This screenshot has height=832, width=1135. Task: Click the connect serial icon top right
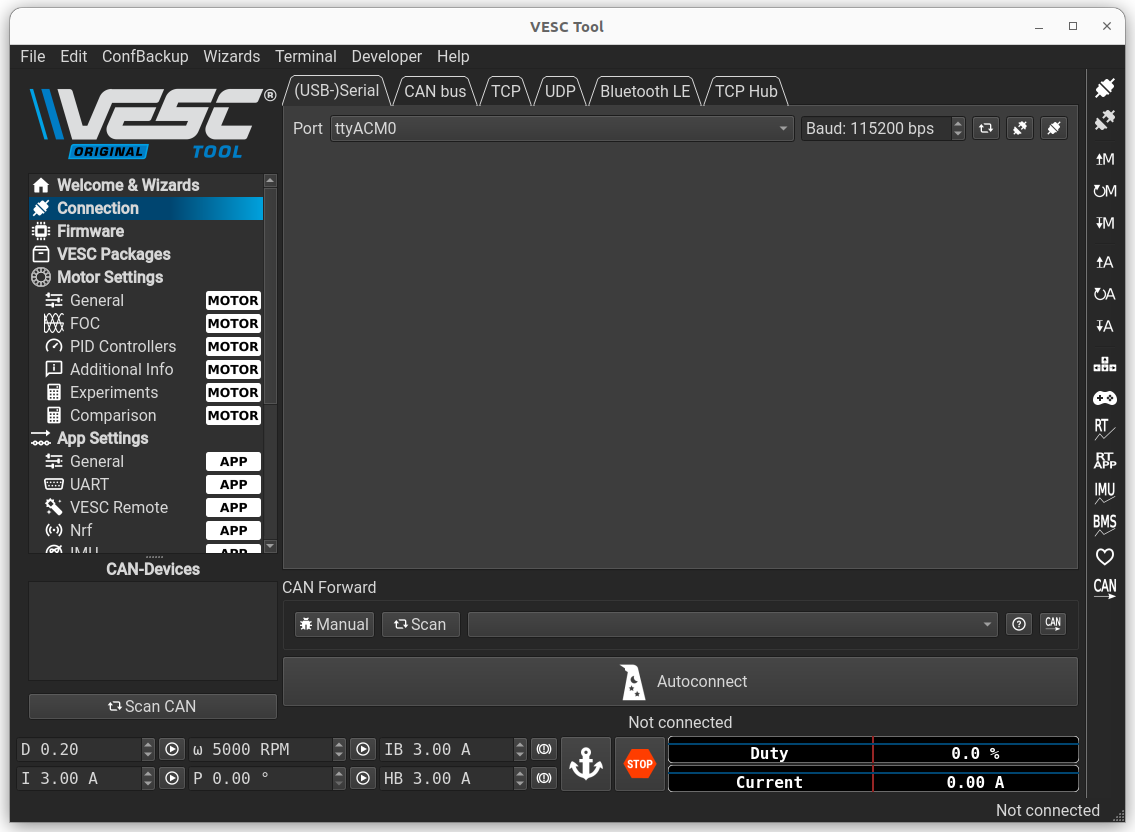click(x=1104, y=88)
